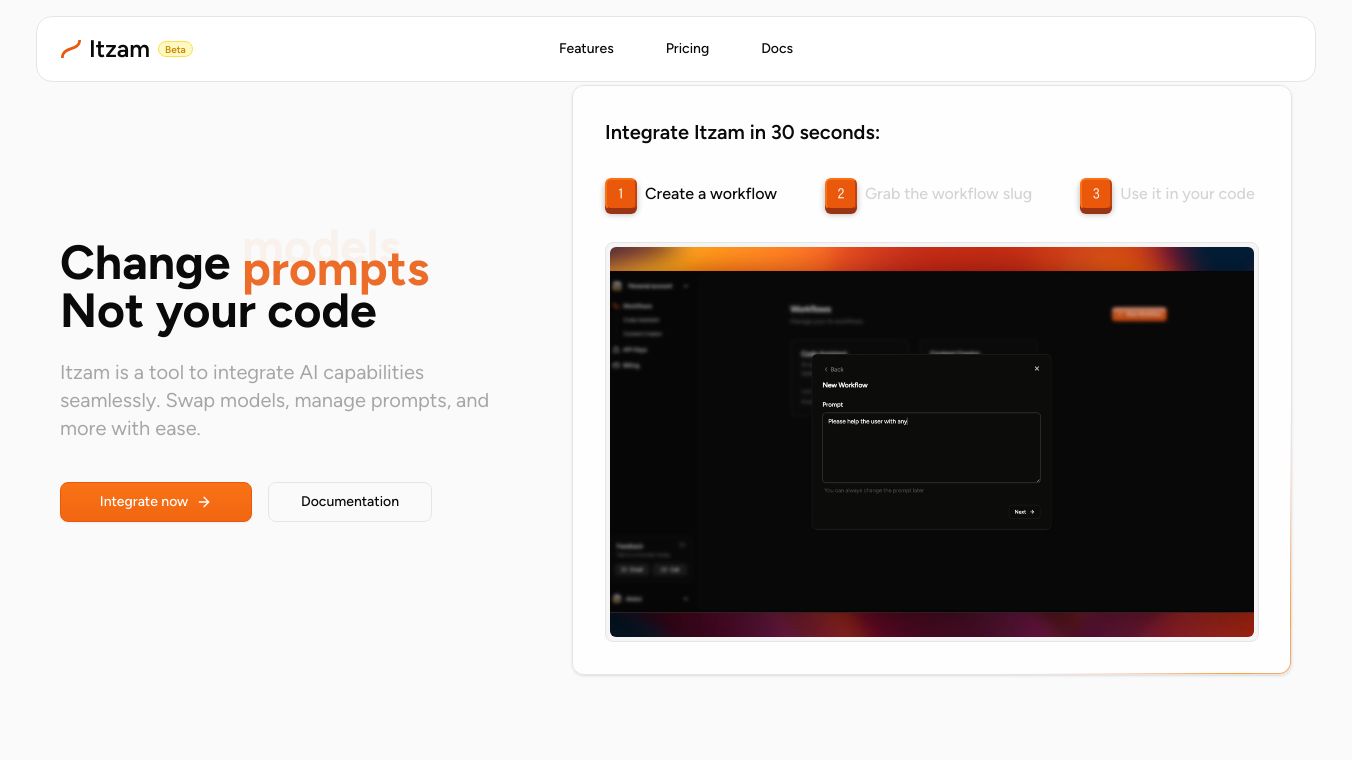Image resolution: width=1352 pixels, height=760 pixels.
Task: Click the Prompt text box in the demo
Action: 931,448
